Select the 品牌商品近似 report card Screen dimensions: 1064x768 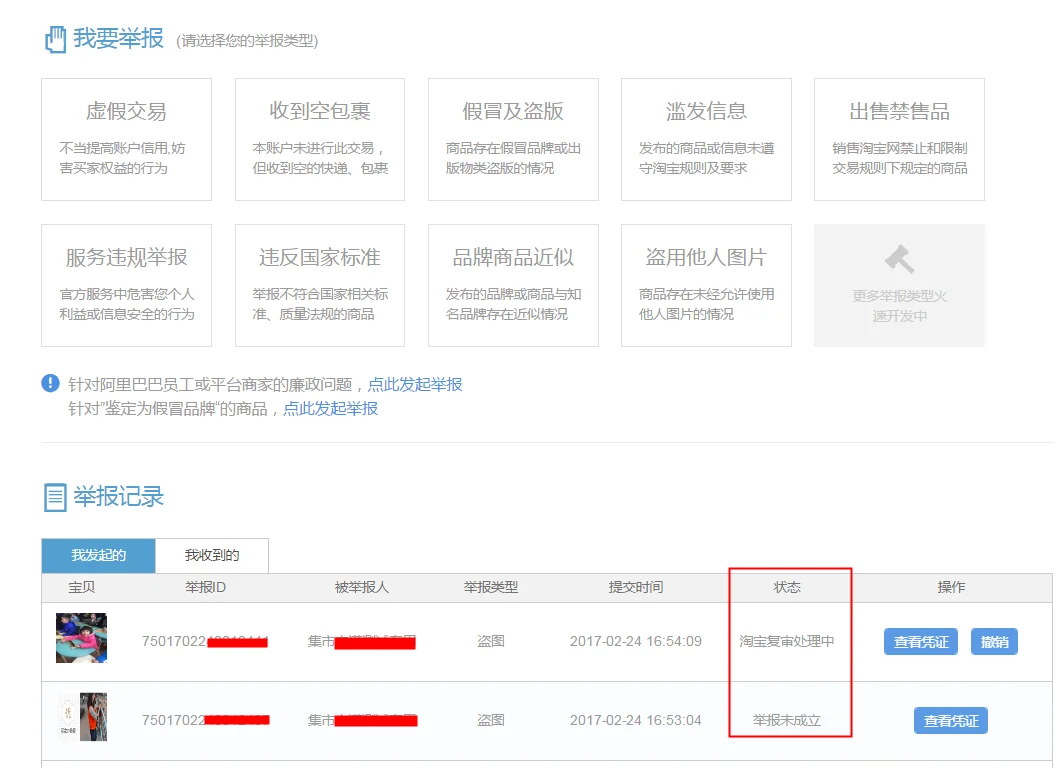(513, 285)
